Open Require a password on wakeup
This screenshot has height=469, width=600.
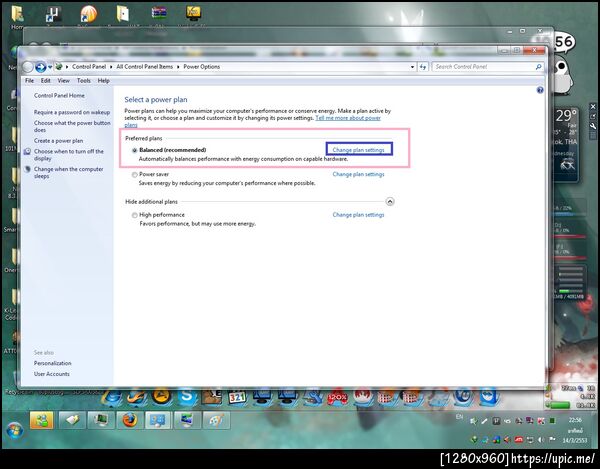(x=72, y=112)
